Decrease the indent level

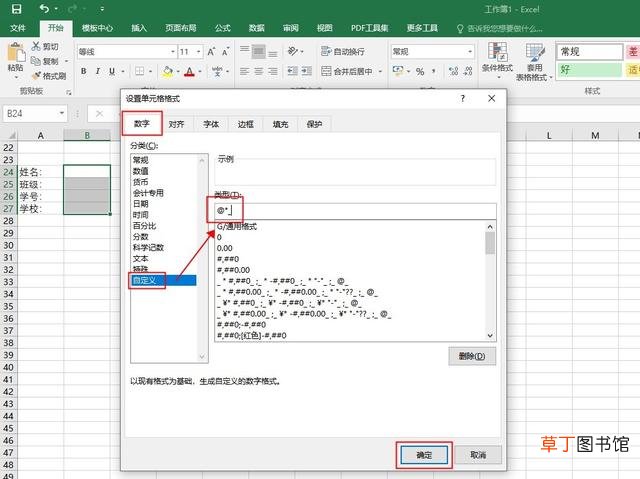point(292,71)
